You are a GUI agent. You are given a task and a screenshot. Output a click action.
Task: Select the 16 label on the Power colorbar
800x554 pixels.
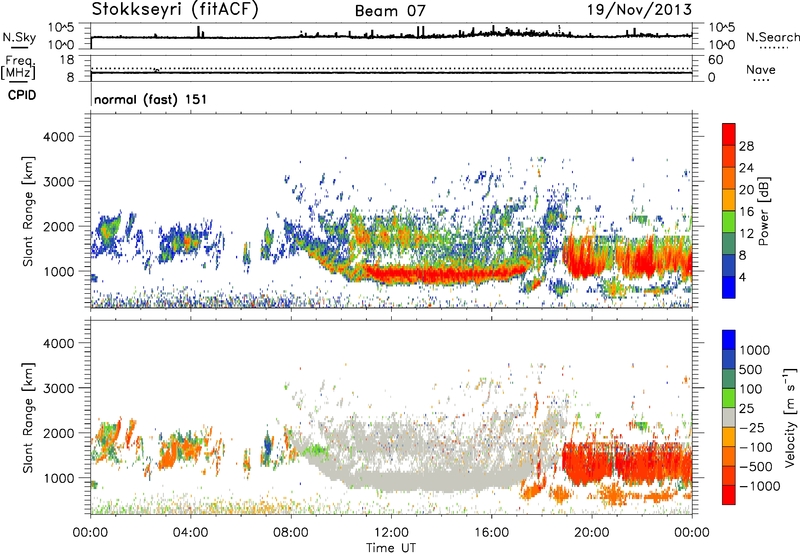(746, 212)
